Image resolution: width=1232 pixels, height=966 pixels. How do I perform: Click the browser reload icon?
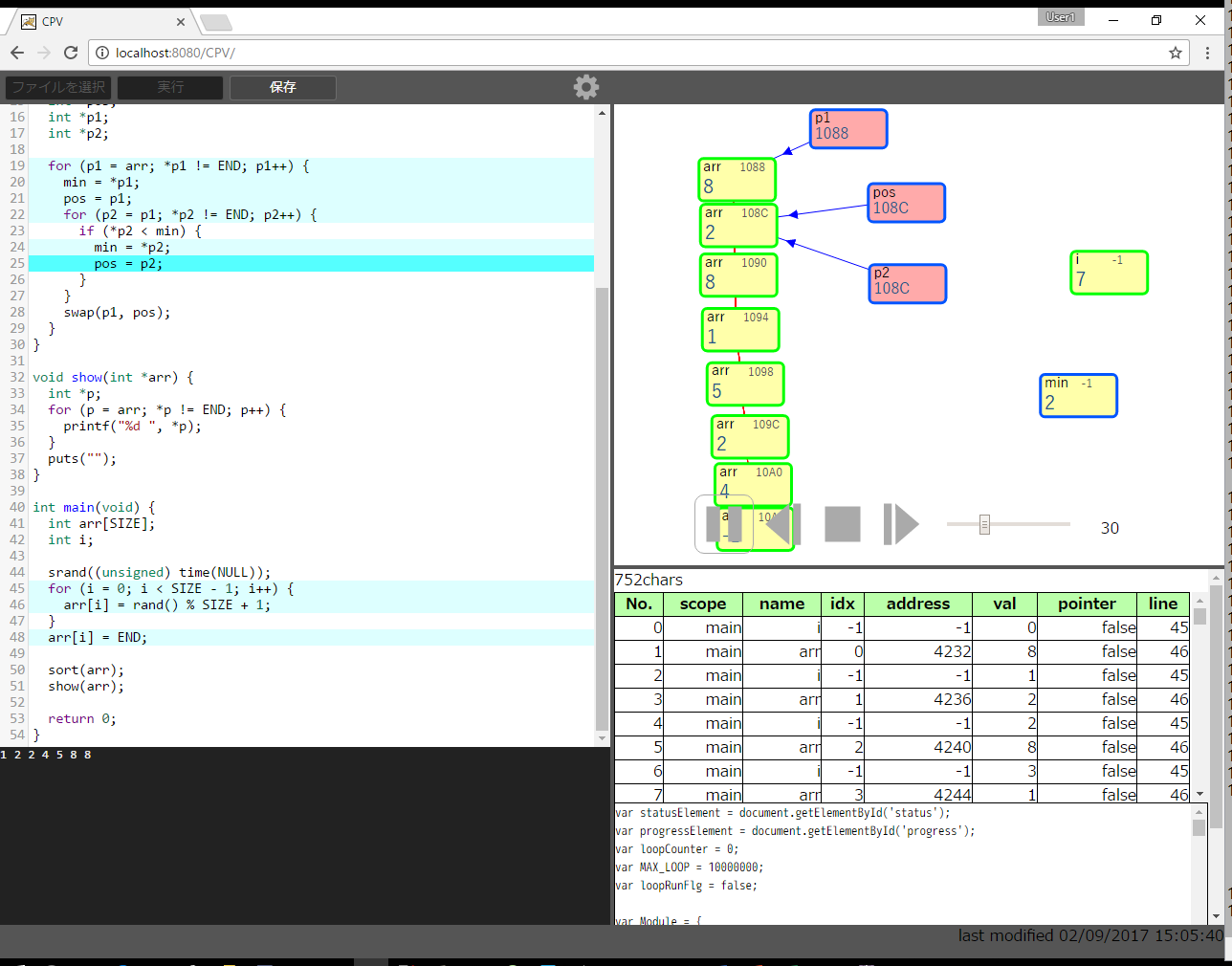coord(71,53)
